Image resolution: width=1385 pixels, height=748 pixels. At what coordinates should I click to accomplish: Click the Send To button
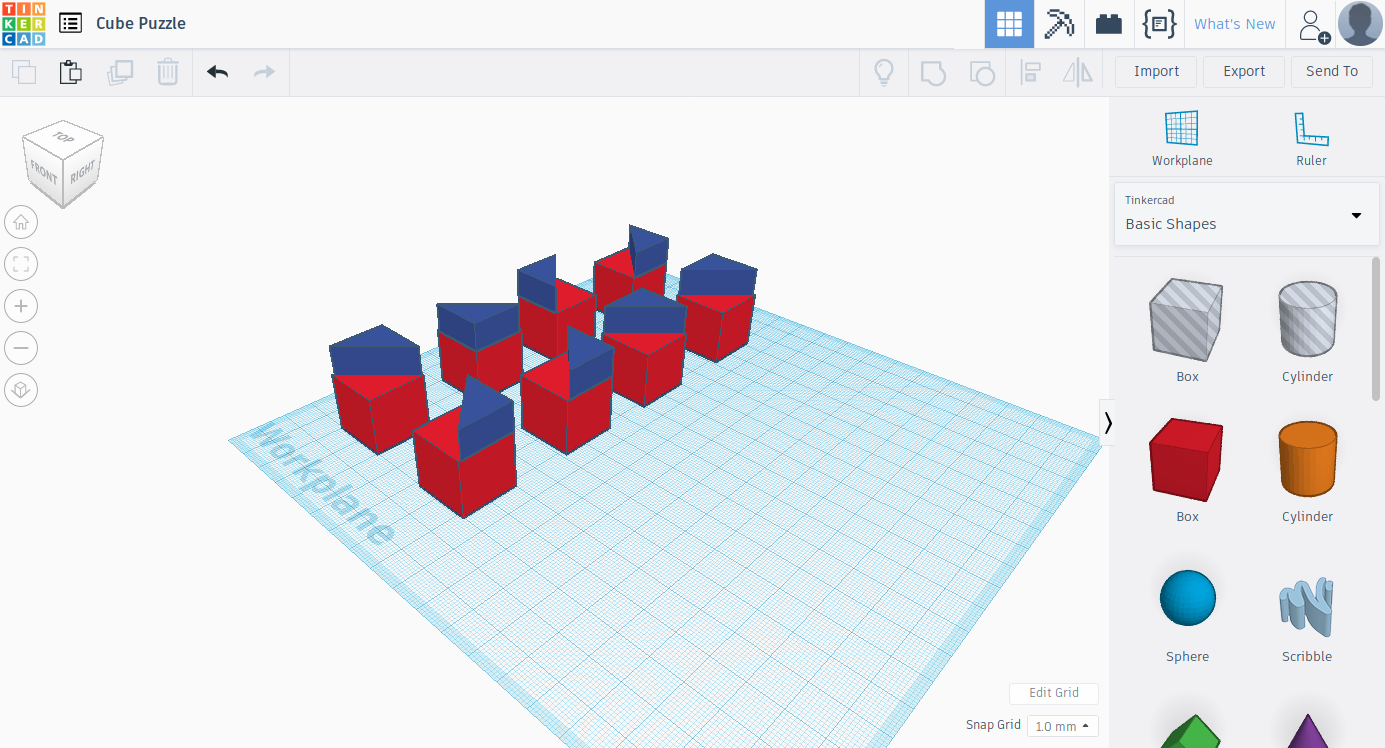point(1332,71)
